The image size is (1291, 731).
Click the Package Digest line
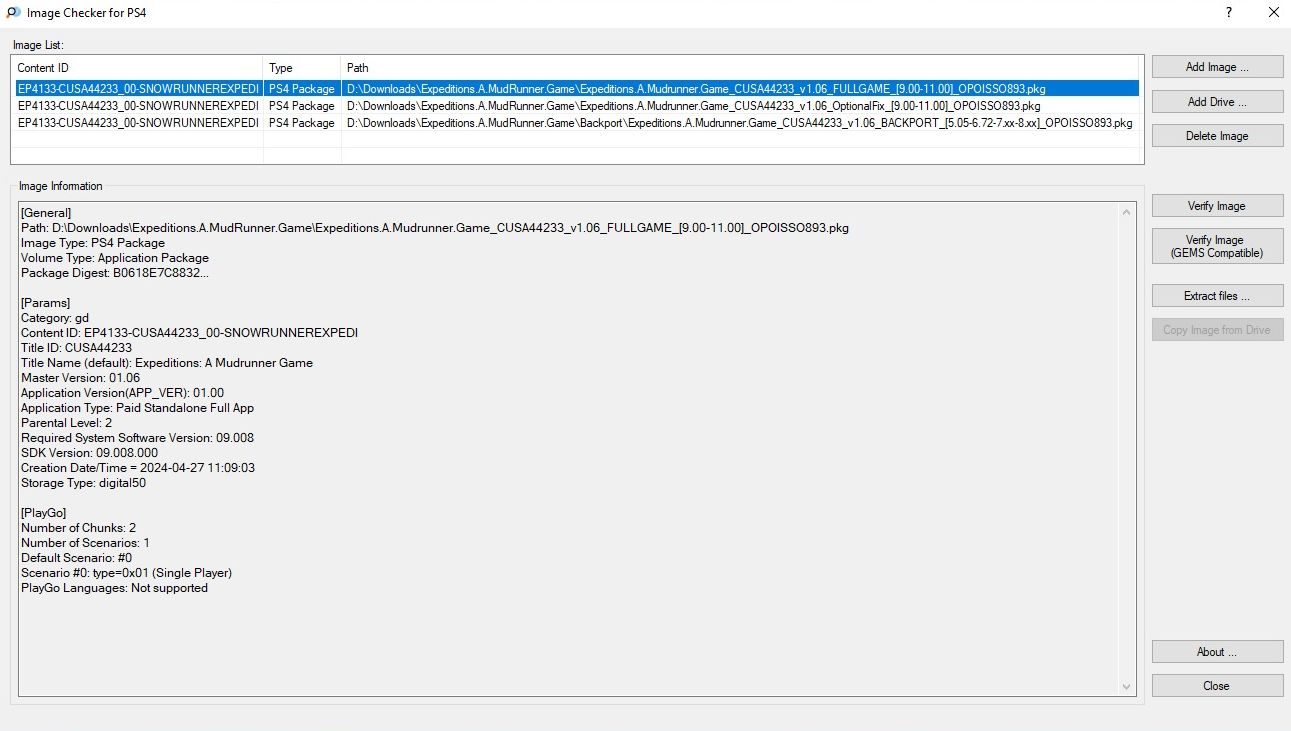(115, 273)
